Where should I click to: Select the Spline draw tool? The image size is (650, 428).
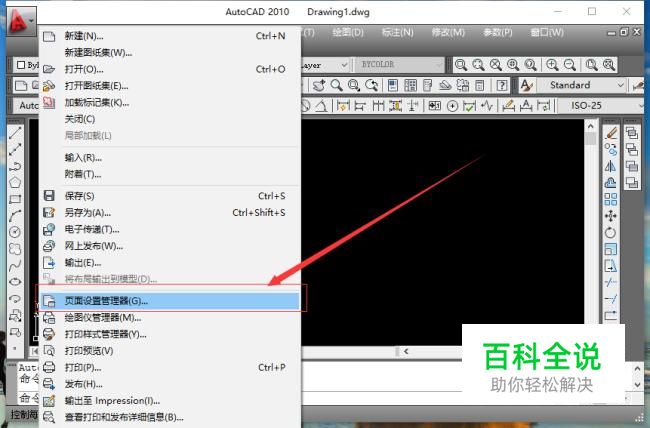15,265
